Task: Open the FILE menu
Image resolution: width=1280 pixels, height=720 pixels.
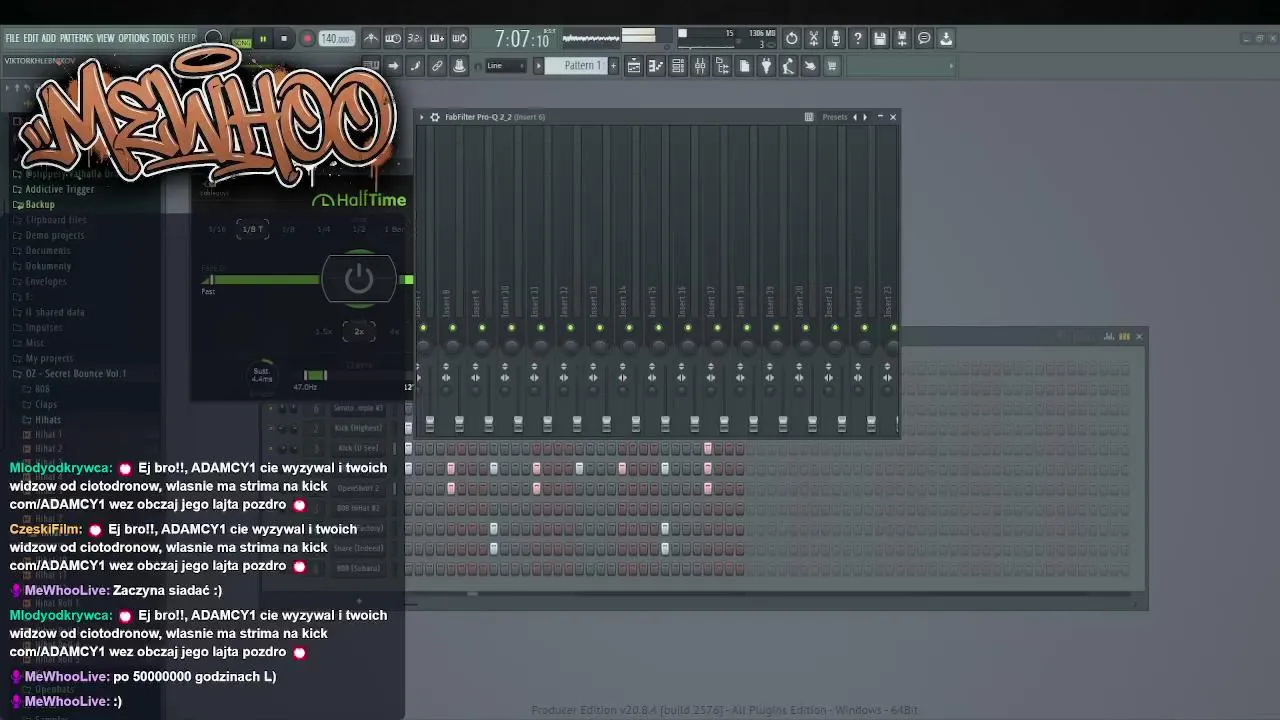Action: [x=12, y=38]
